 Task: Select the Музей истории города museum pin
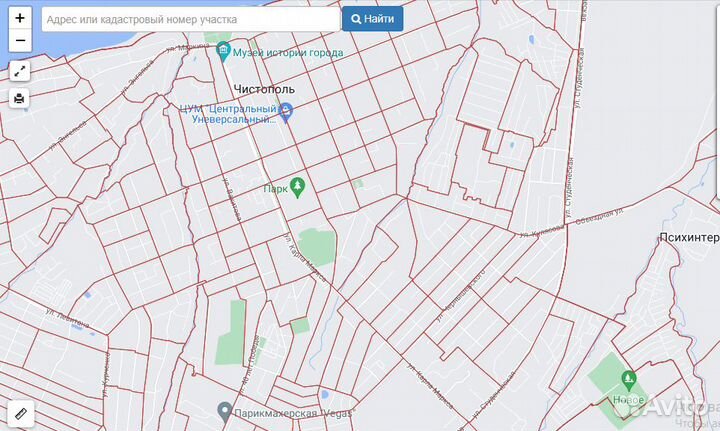coord(223,51)
